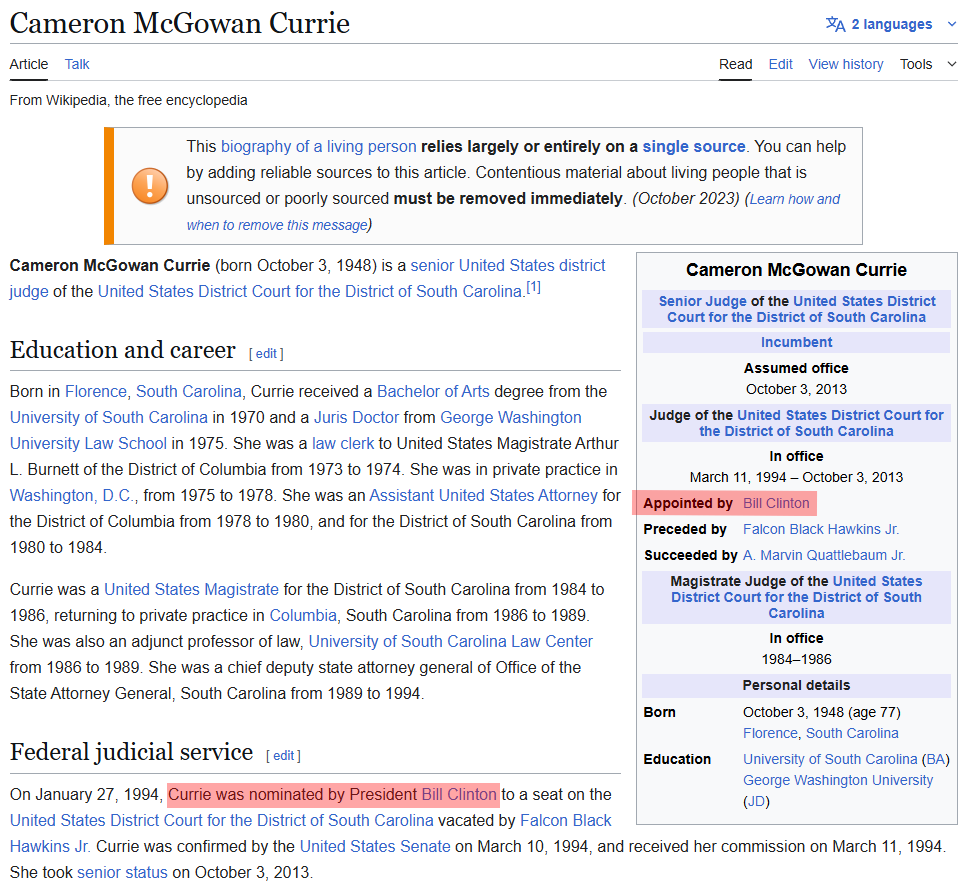Open the View history tab

pos(846,64)
